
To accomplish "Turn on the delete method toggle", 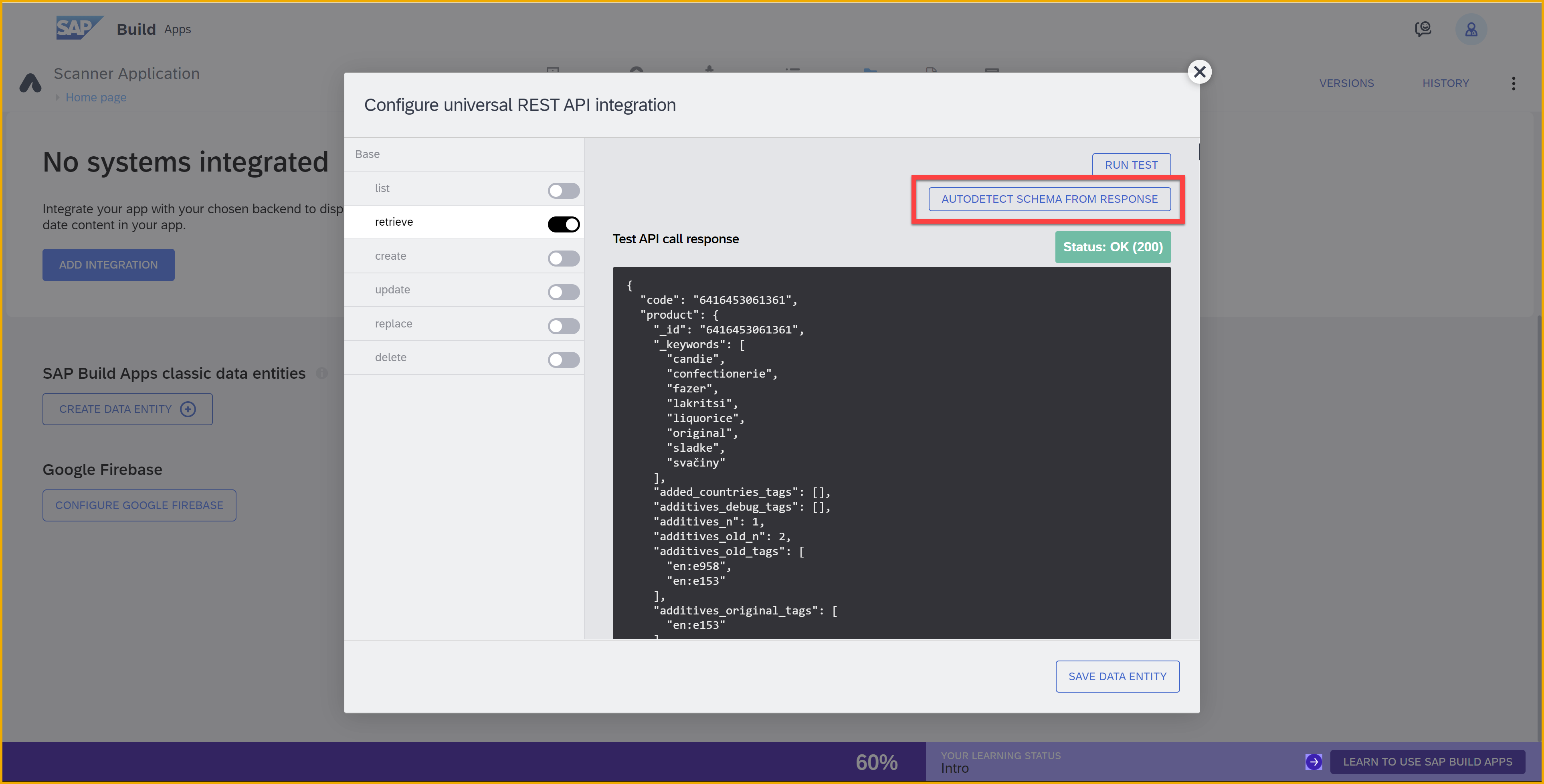I will point(564,360).
